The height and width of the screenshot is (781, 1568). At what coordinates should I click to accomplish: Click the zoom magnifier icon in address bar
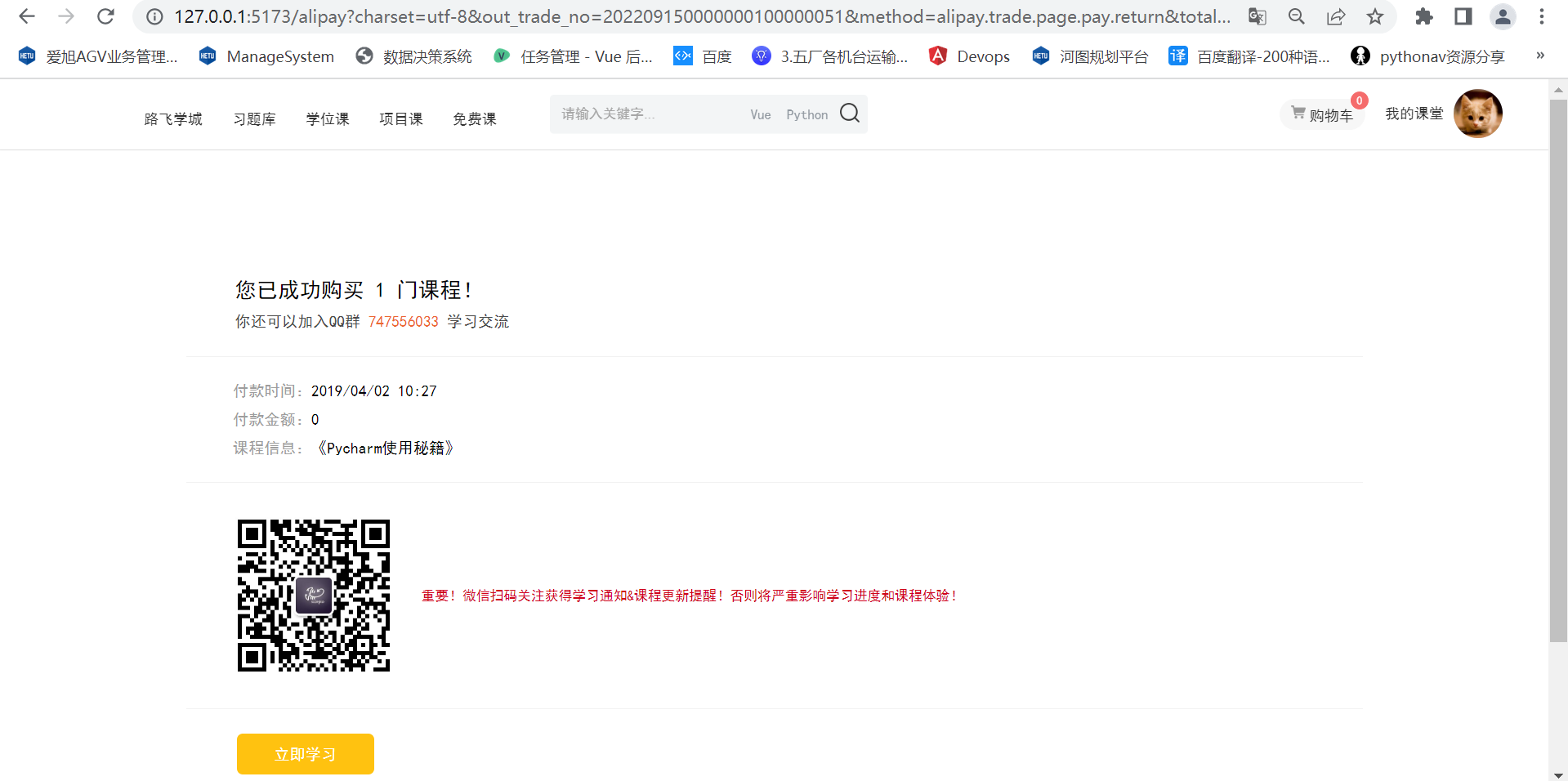pyautogui.click(x=1297, y=16)
